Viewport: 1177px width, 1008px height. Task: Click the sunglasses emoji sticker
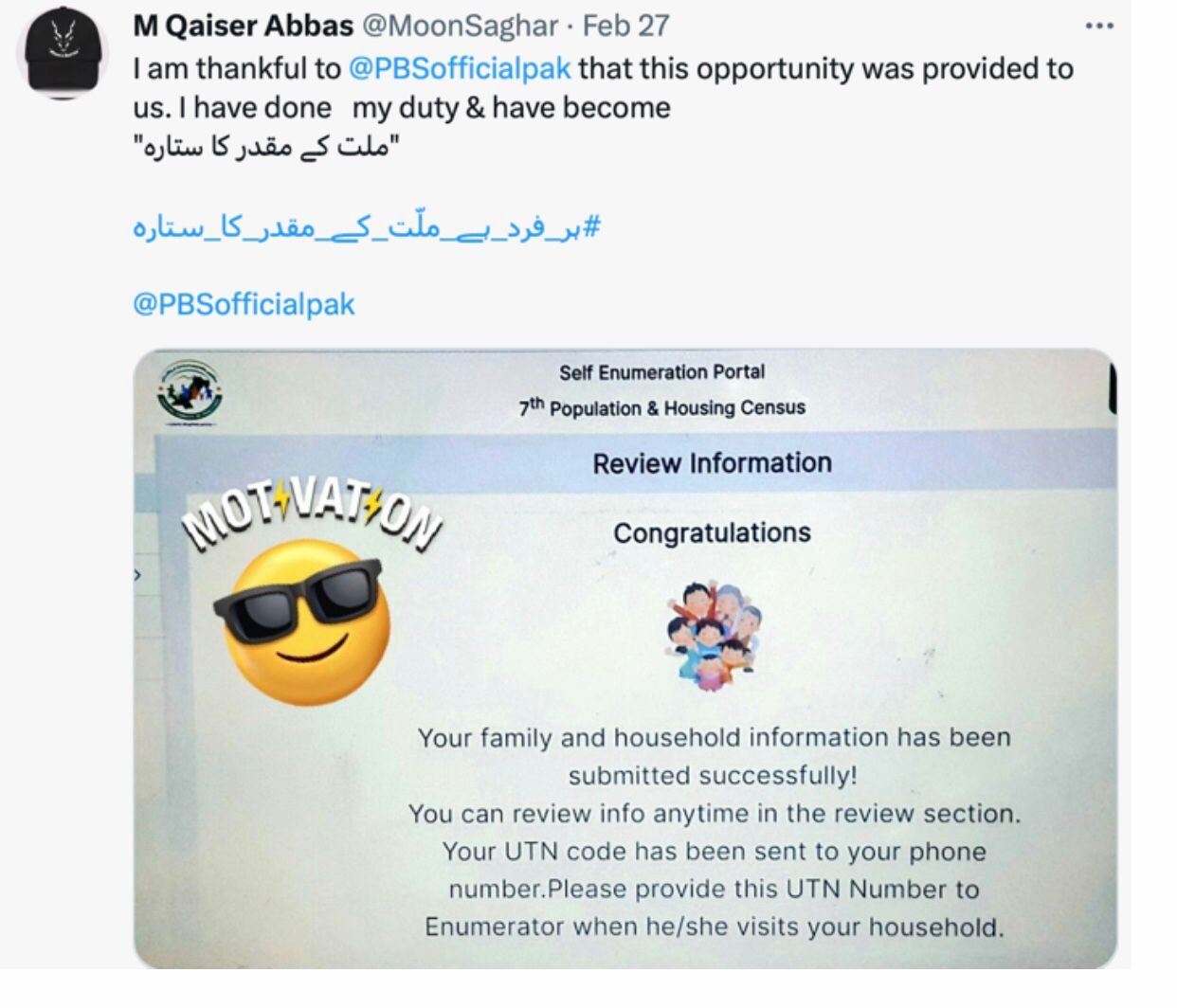pos(302,622)
